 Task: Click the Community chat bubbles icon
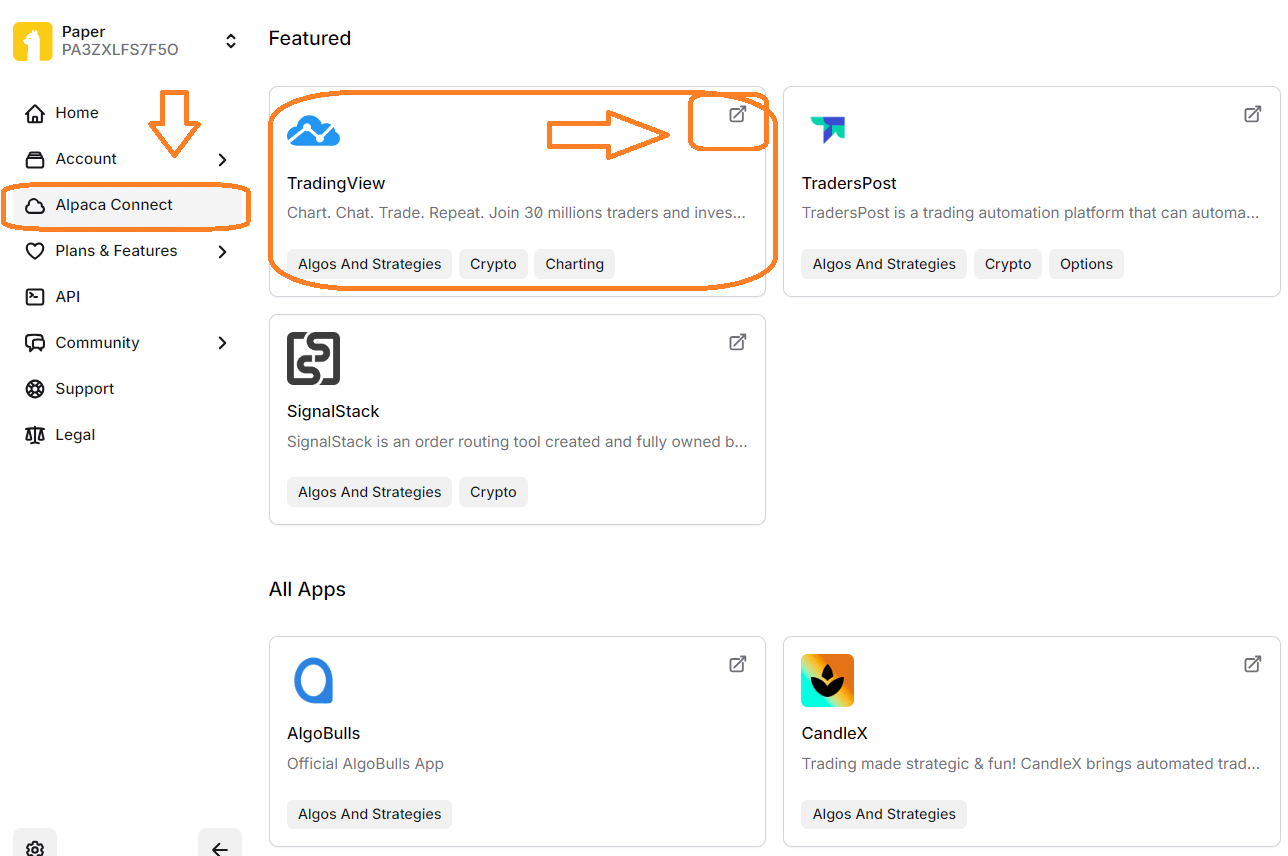click(x=35, y=343)
